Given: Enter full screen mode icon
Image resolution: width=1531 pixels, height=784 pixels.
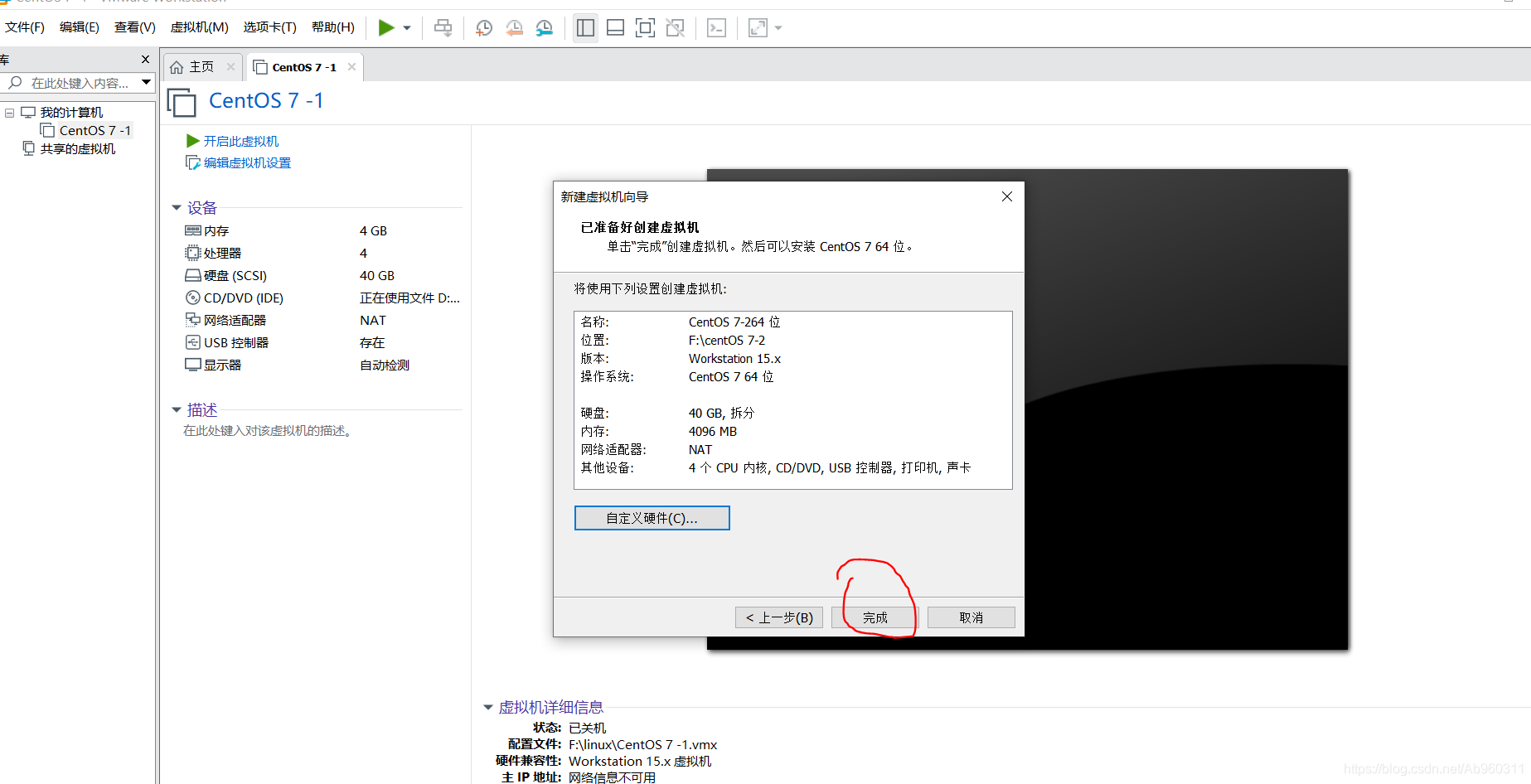Looking at the screenshot, I should pyautogui.click(x=645, y=28).
